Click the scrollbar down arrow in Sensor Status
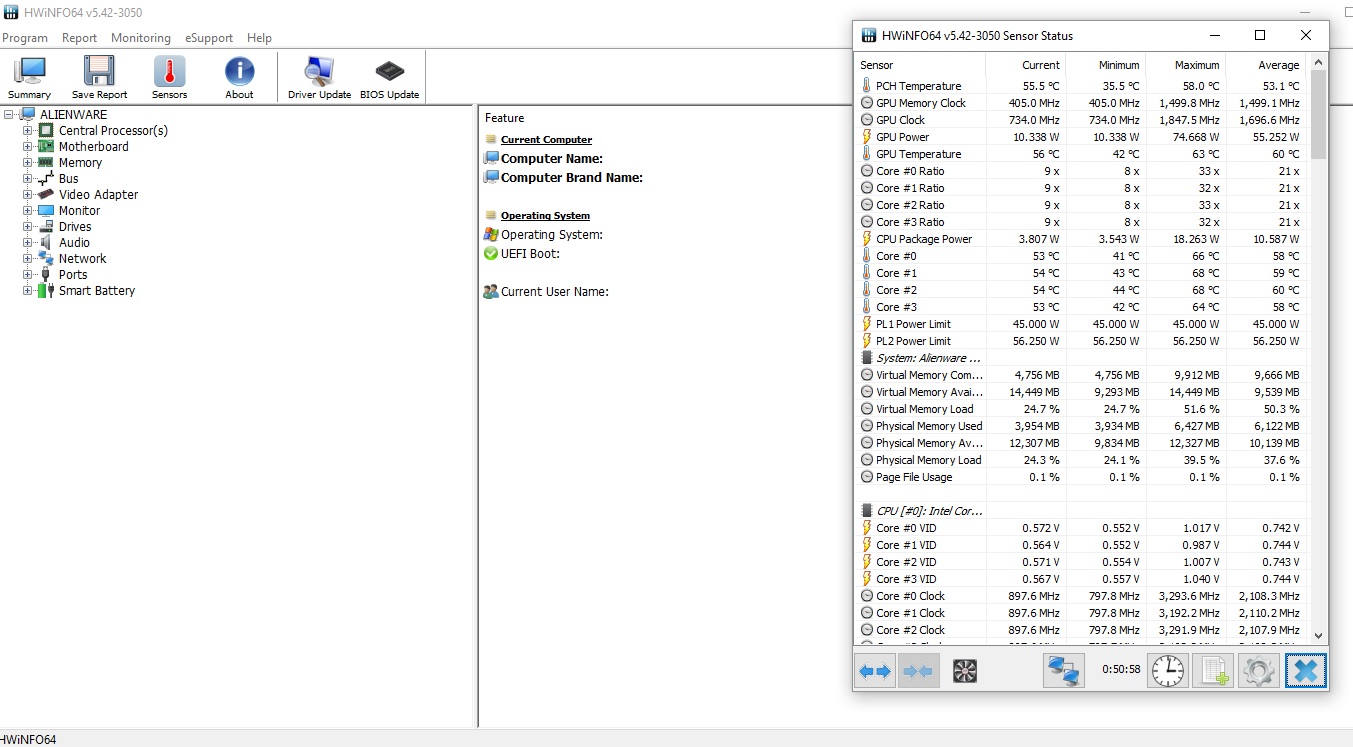Image resolution: width=1353 pixels, height=747 pixels. tap(1317, 634)
